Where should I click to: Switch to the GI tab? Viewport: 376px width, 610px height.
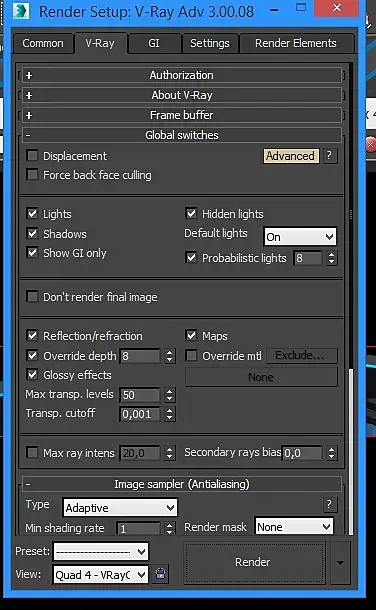coord(154,43)
